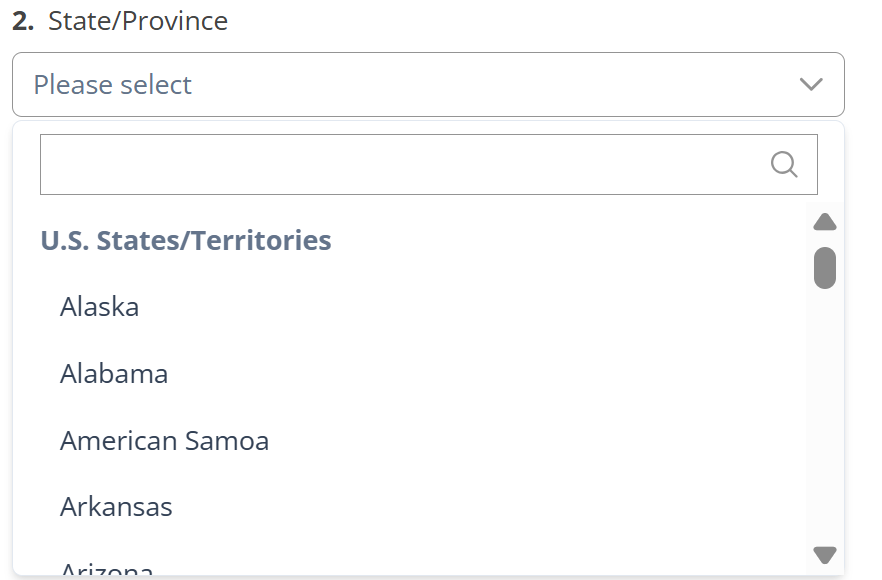This screenshot has height=580, width=882.
Task: Click the scrollbar track below the thumb
Action: coord(825,416)
